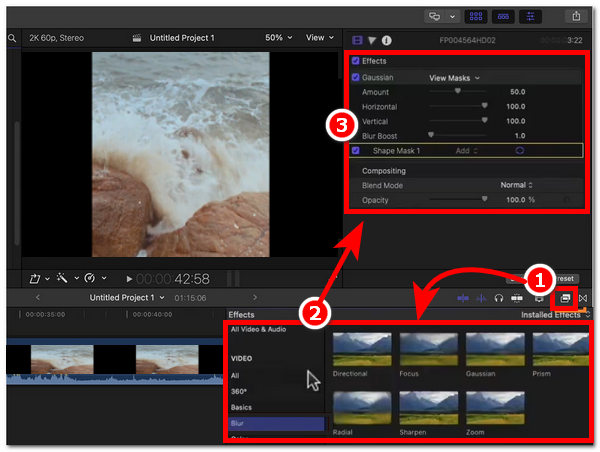Select the Basics effects category
The image size is (600, 452).
pyautogui.click(x=241, y=407)
